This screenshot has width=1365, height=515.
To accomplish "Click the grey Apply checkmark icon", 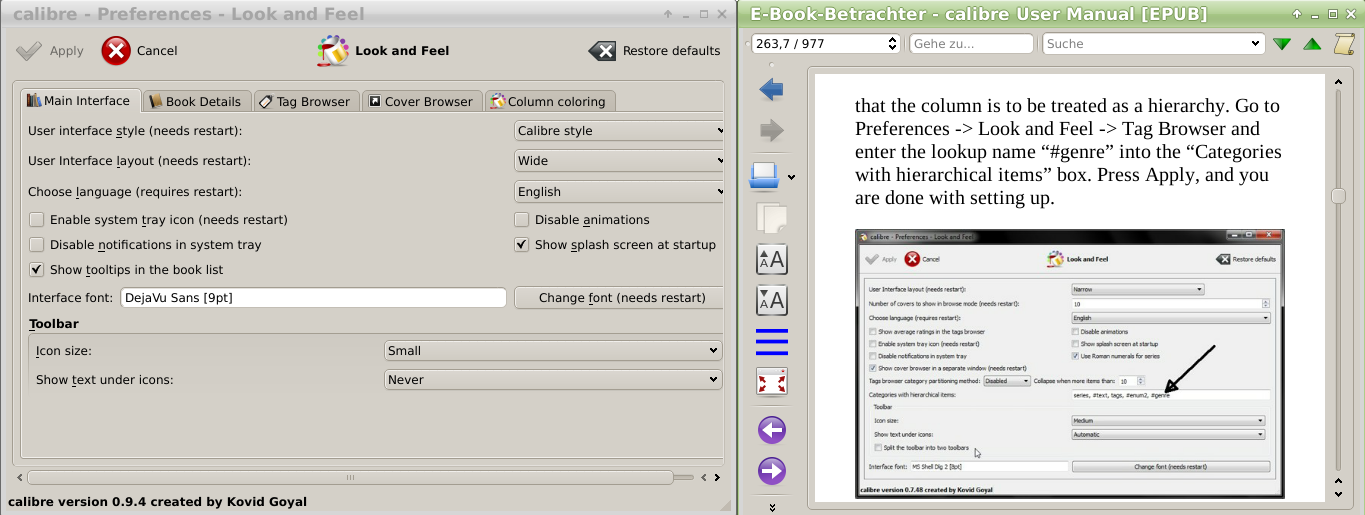I will (30, 51).
